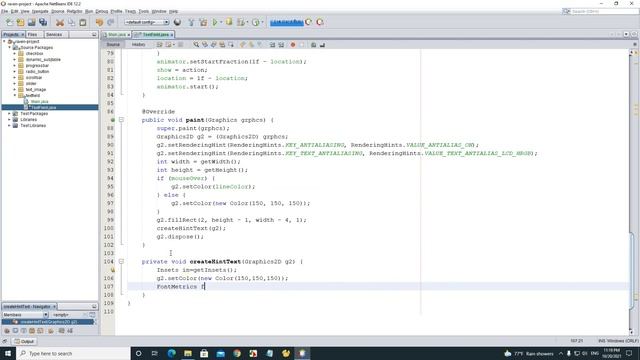Click the Redo arrow icon
Image resolution: width=640 pixels, height=360 pixels.
(111, 22)
